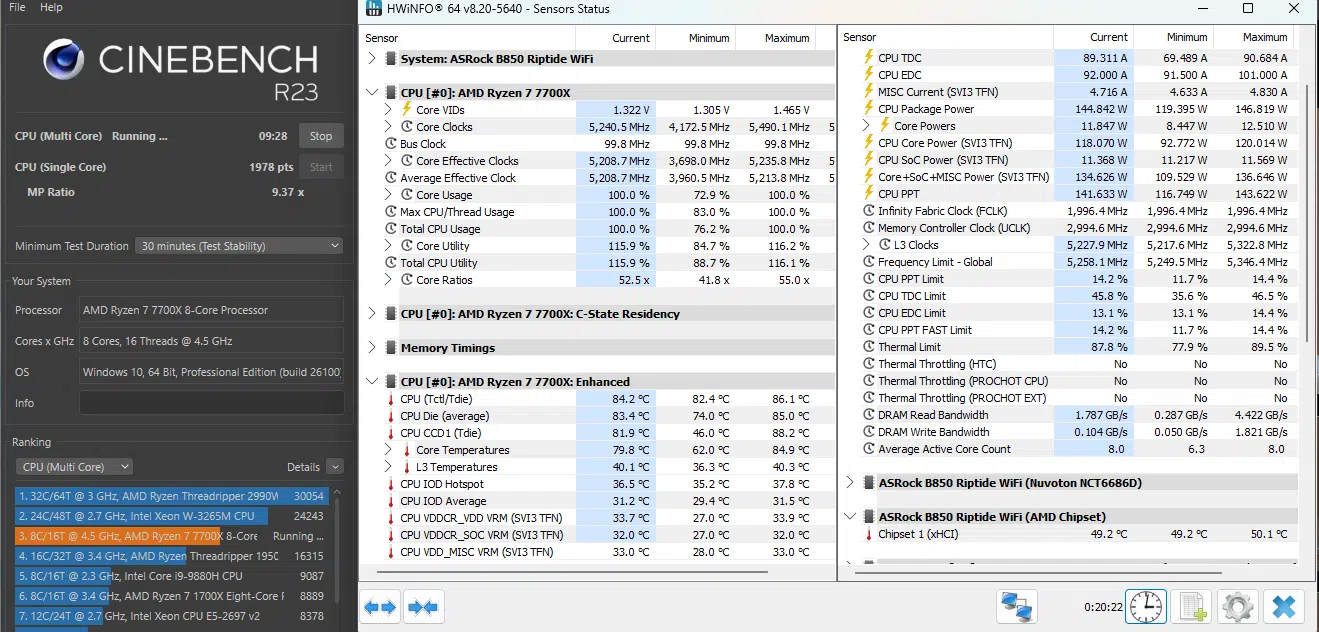Expand the Core VIDs row

[388, 110]
